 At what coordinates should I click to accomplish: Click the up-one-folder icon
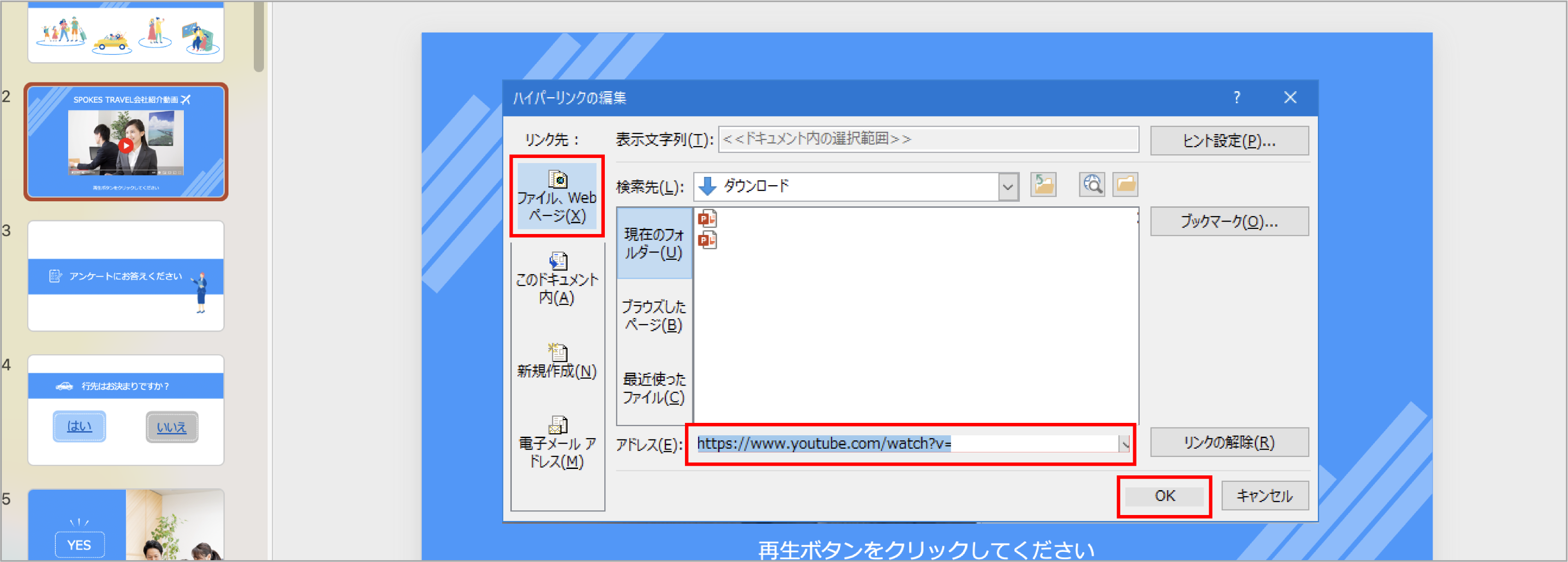point(1043,184)
